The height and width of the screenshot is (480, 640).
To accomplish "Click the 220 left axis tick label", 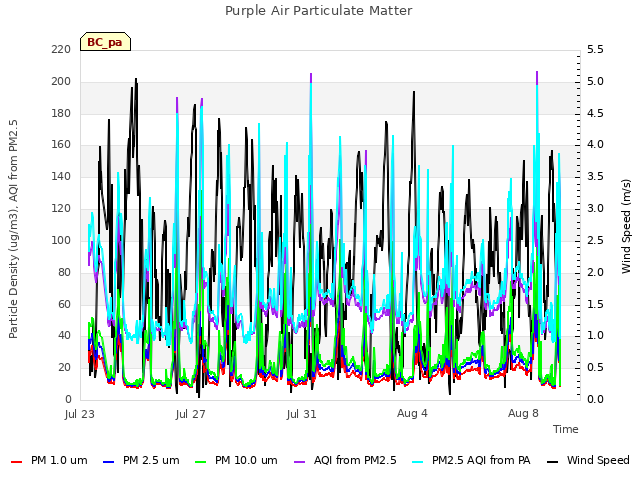I will 61,49.
